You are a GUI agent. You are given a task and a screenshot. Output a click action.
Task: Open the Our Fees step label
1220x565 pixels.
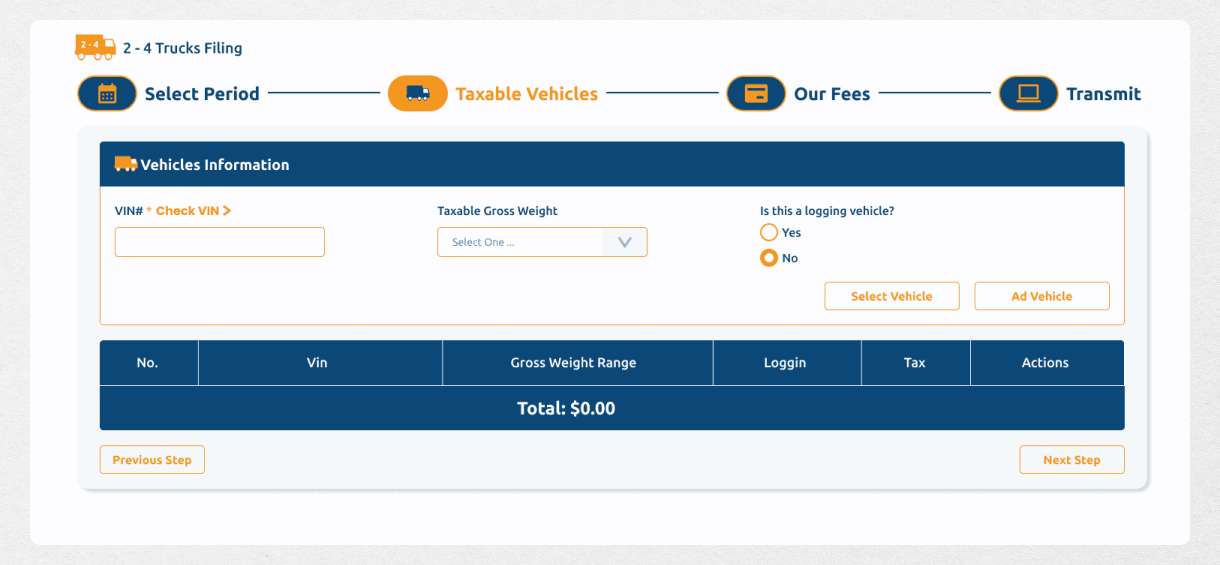coord(832,94)
